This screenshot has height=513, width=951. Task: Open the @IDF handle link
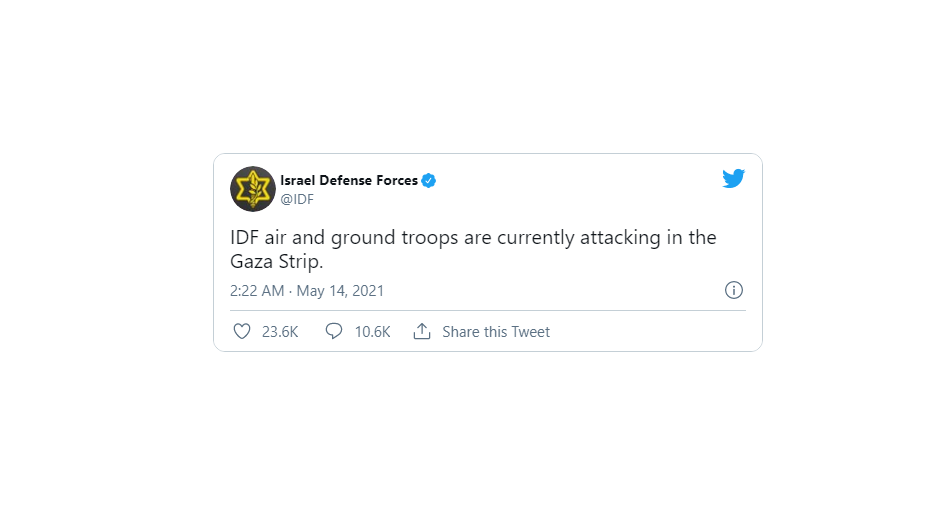click(297, 200)
